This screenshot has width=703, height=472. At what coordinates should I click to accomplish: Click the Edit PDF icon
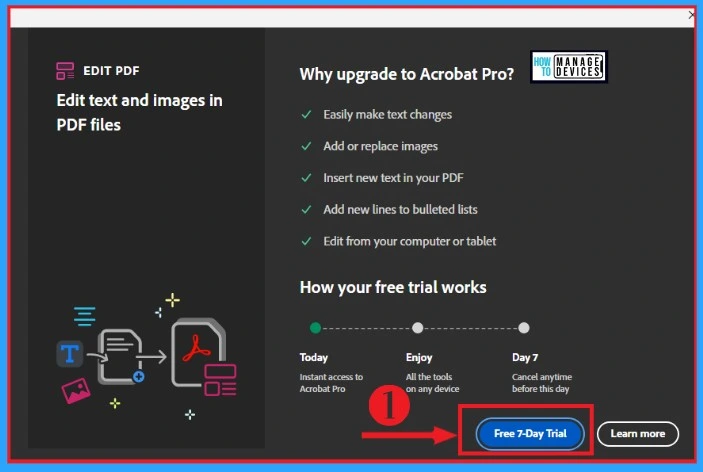tap(65, 71)
